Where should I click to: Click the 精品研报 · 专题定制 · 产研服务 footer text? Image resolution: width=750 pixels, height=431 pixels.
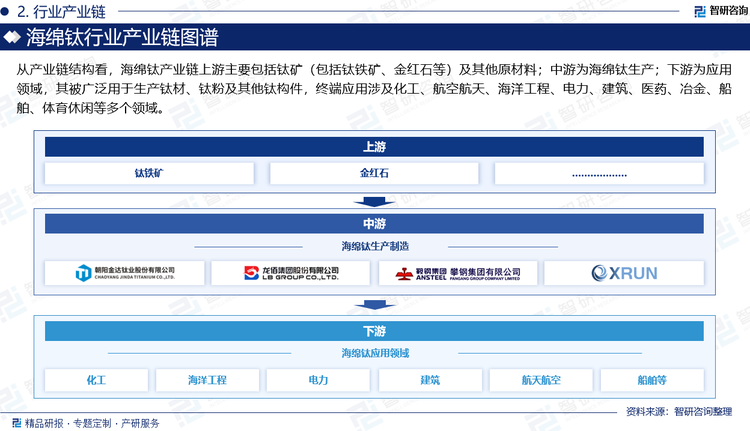[92, 423]
